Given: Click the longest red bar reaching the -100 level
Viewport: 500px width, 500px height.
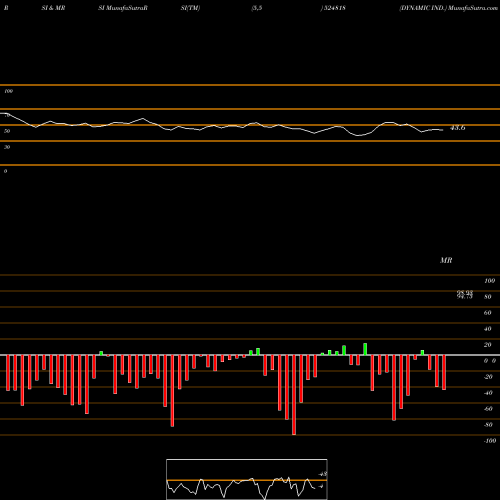Looking at the screenshot, I should click(x=294, y=395).
